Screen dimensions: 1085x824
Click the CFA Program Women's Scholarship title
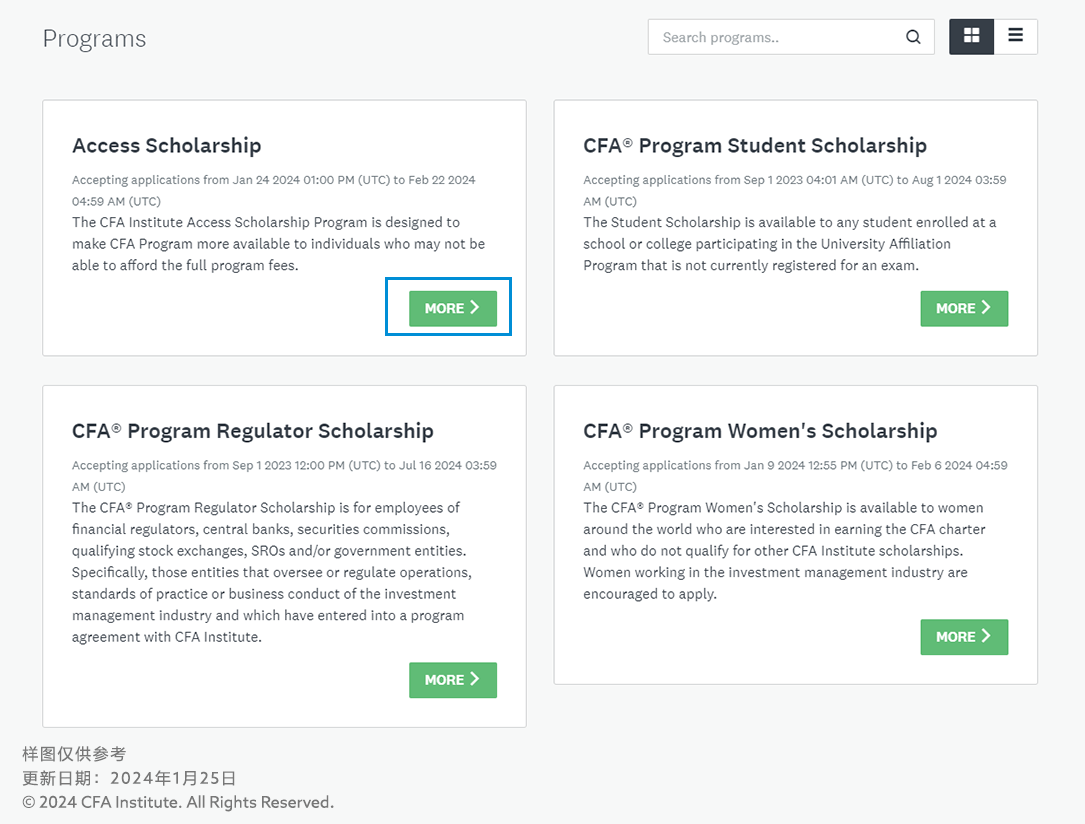pyautogui.click(x=760, y=431)
